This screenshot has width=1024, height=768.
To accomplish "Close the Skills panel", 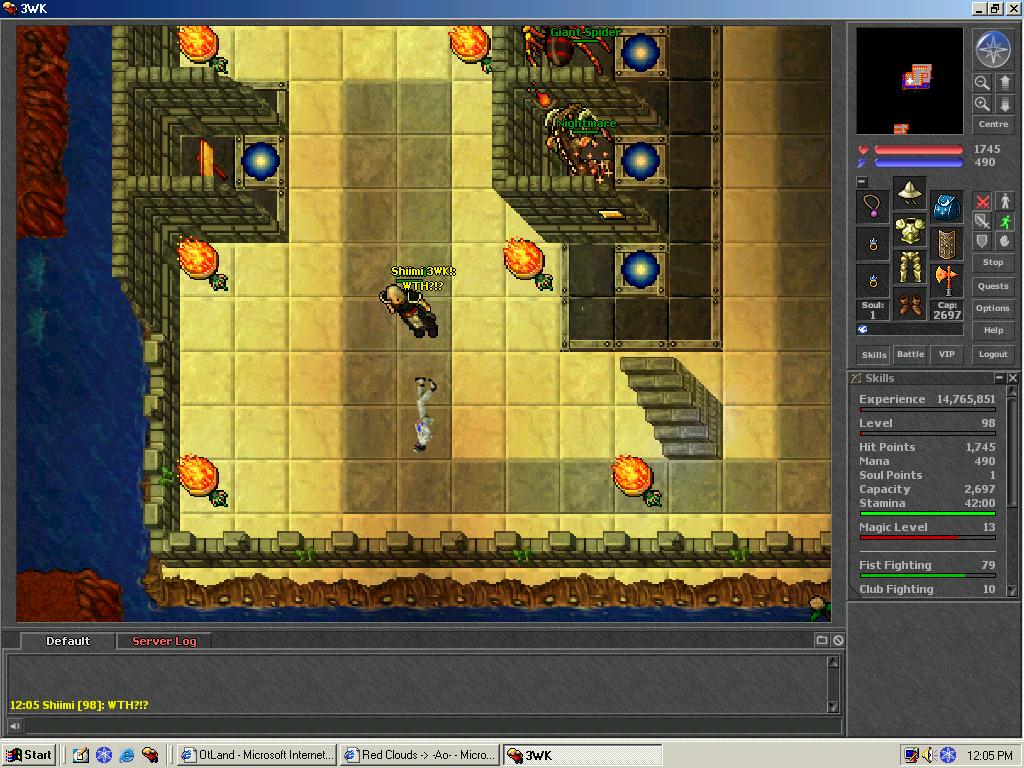I will pyautogui.click(x=1012, y=378).
